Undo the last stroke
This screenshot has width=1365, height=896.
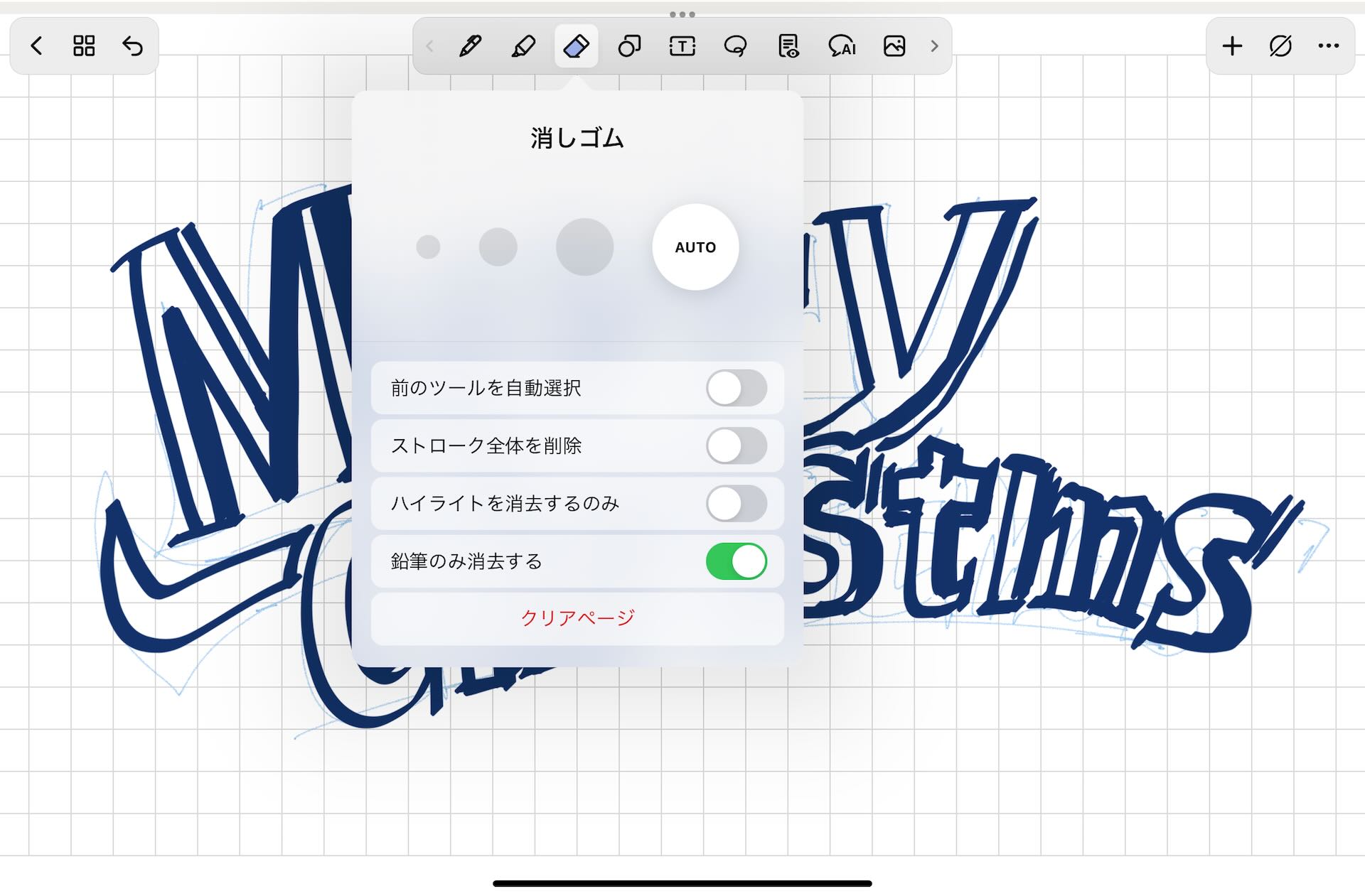point(132,46)
